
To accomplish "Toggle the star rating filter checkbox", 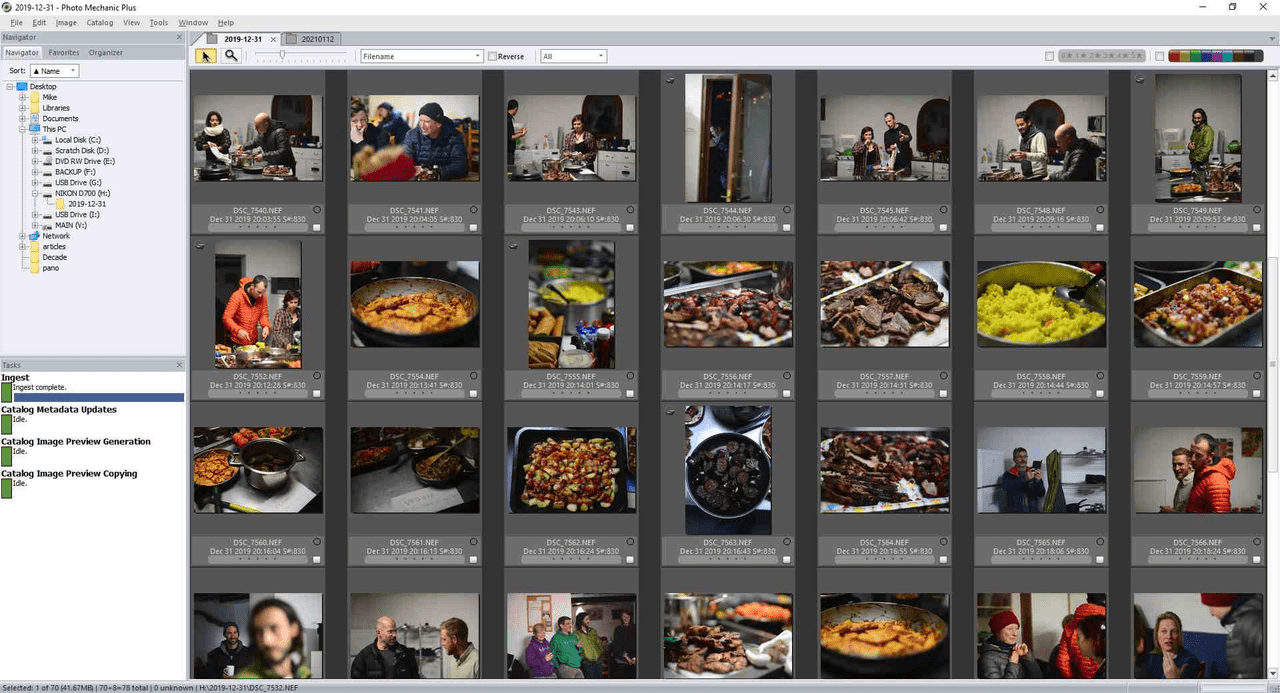I will (1049, 56).
